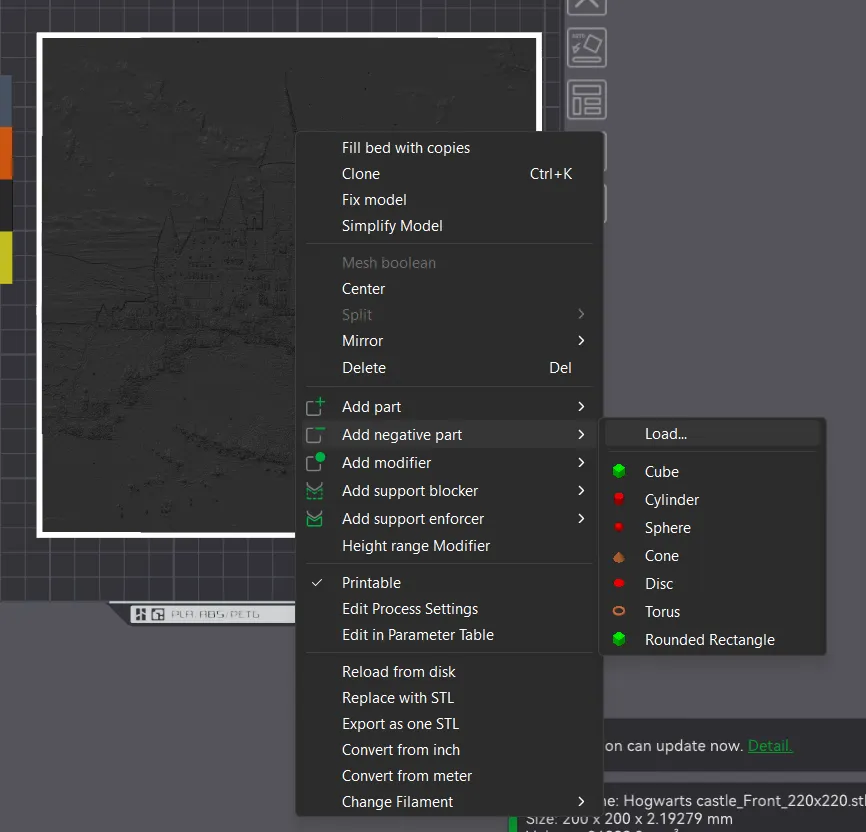Click the bed type icon on plate label
The image size is (866, 832).
[158, 614]
